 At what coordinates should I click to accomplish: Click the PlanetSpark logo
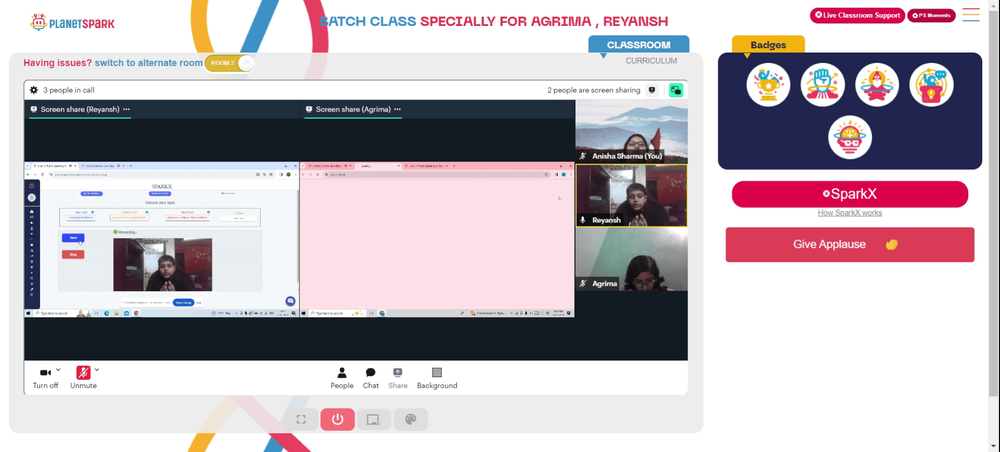(x=72, y=23)
